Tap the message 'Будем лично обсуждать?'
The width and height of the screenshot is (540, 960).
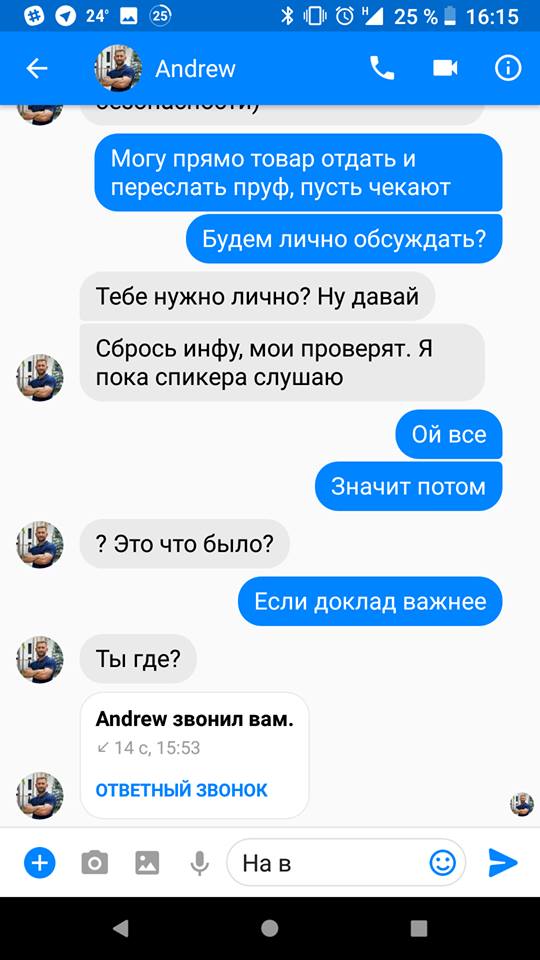[x=344, y=239]
